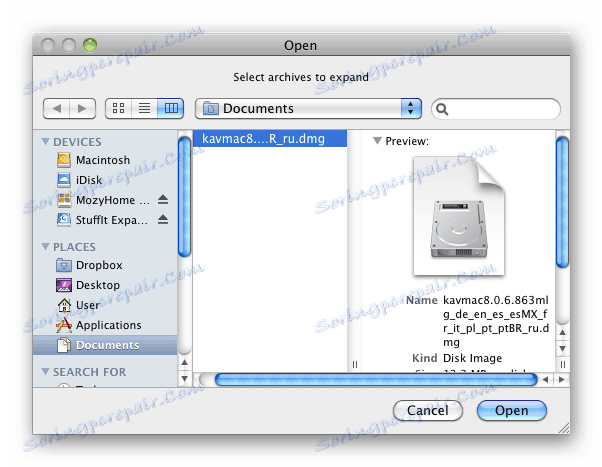Collapse the PLACES section
The width and height of the screenshot is (602, 467).
click(45, 247)
